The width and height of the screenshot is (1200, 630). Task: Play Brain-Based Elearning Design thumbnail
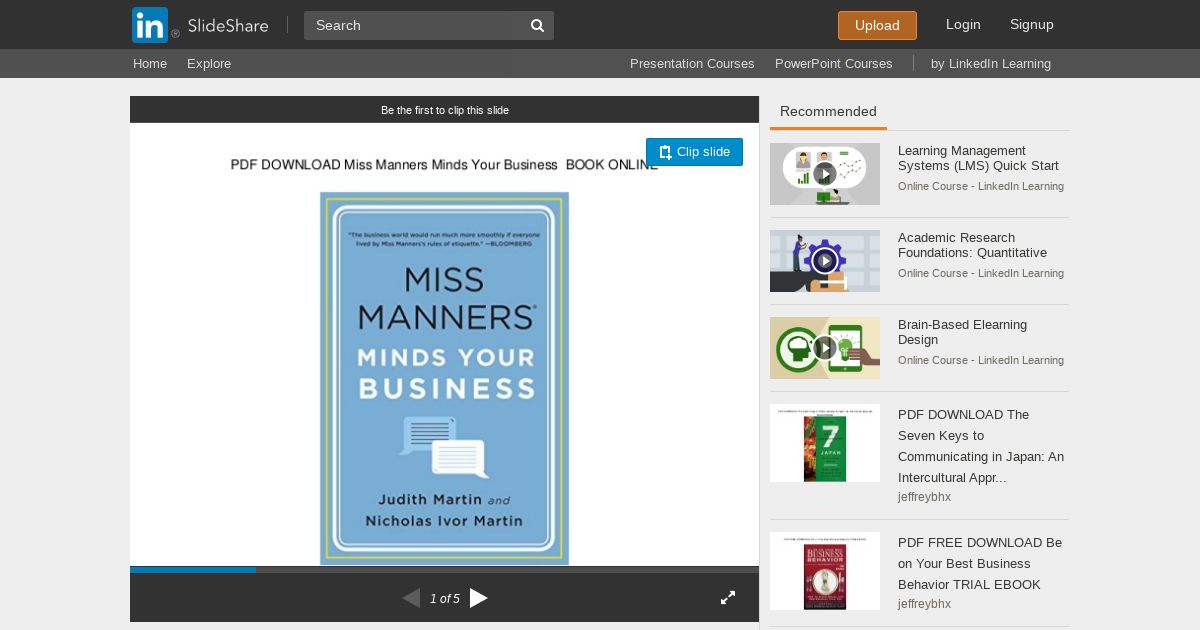825,348
